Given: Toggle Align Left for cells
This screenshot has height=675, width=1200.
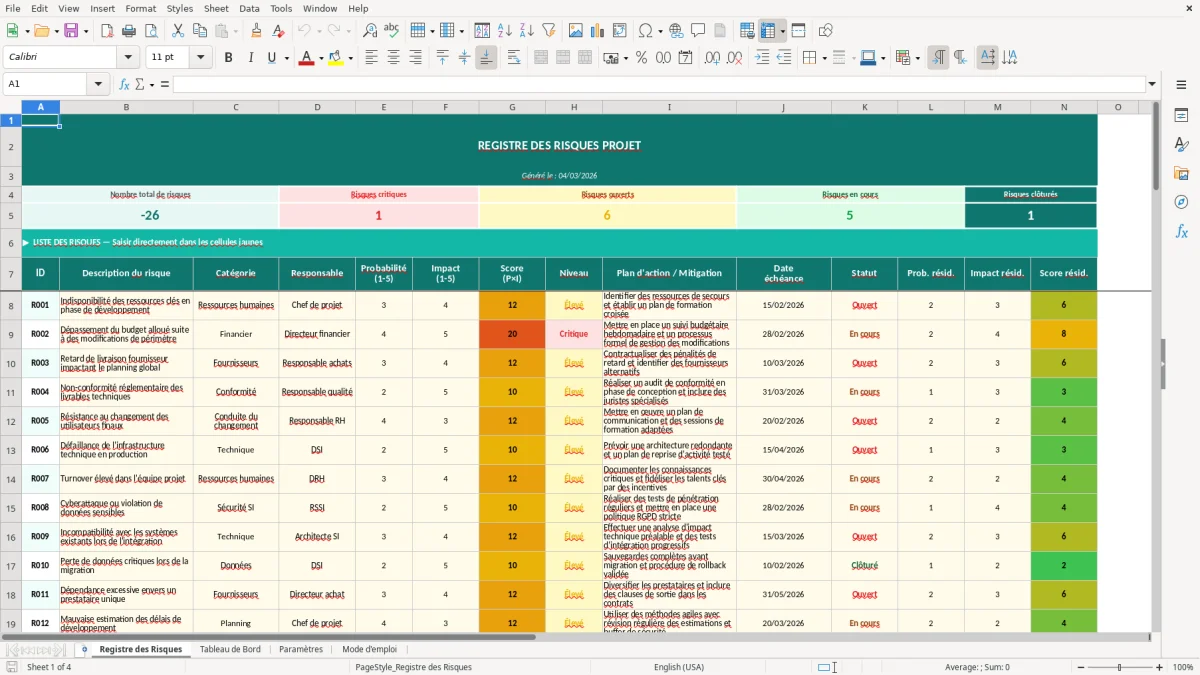Looking at the screenshot, I should pos(371,58).
